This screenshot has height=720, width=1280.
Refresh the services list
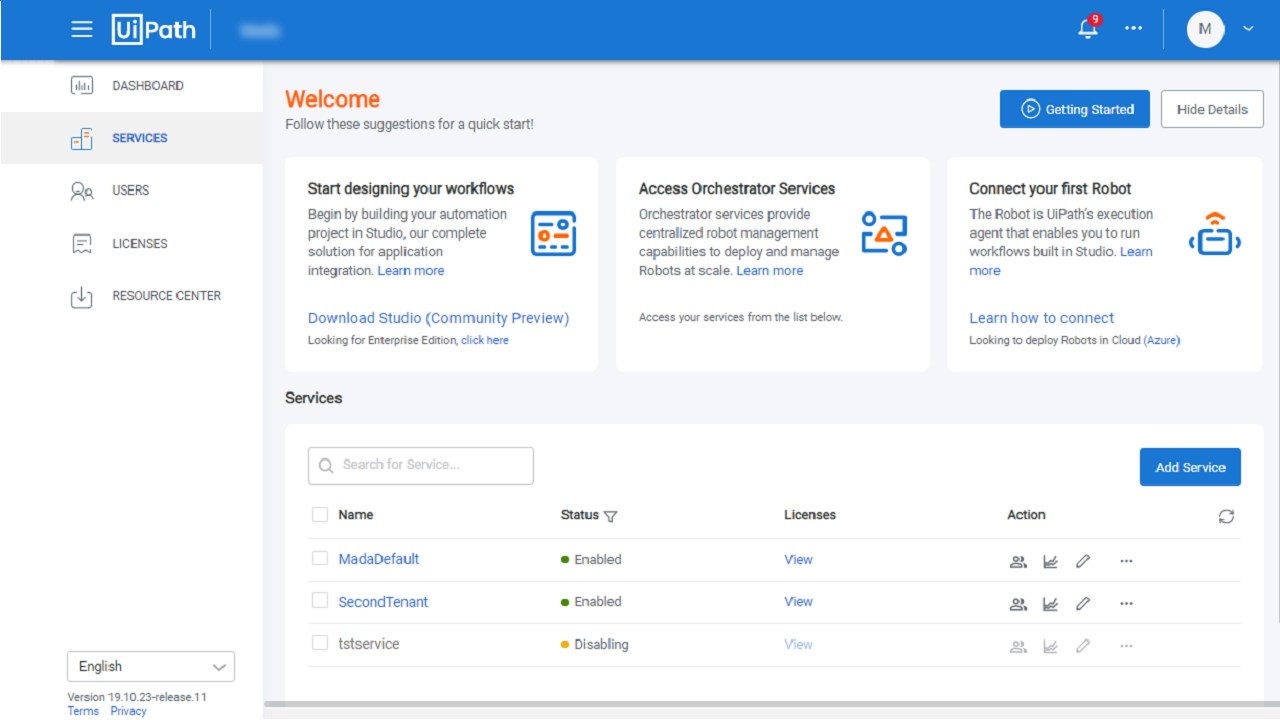click(x=1227, y=516)
